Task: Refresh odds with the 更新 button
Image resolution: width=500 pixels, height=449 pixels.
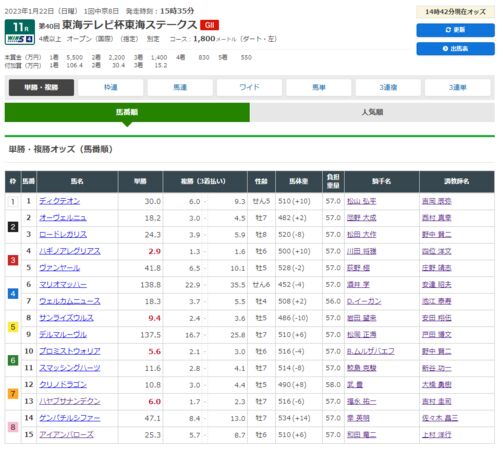Action: pos(455,30)
